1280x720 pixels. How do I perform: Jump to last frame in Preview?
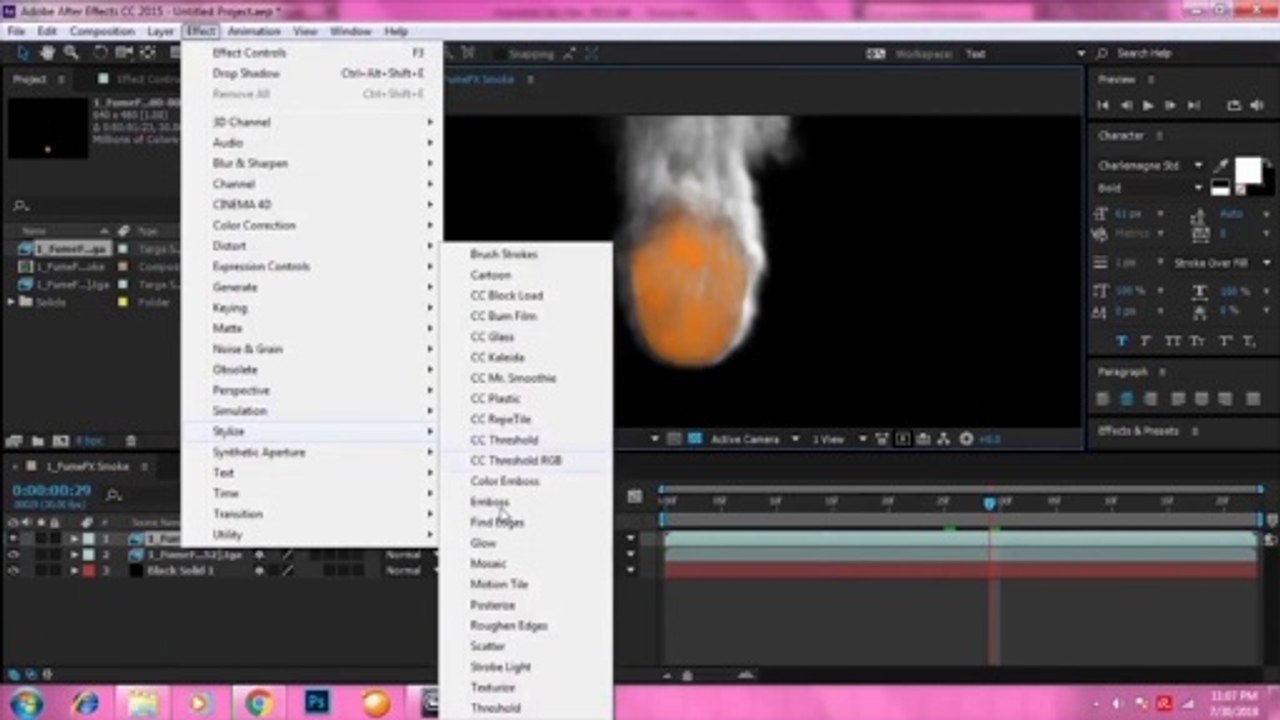point(1193,105)
